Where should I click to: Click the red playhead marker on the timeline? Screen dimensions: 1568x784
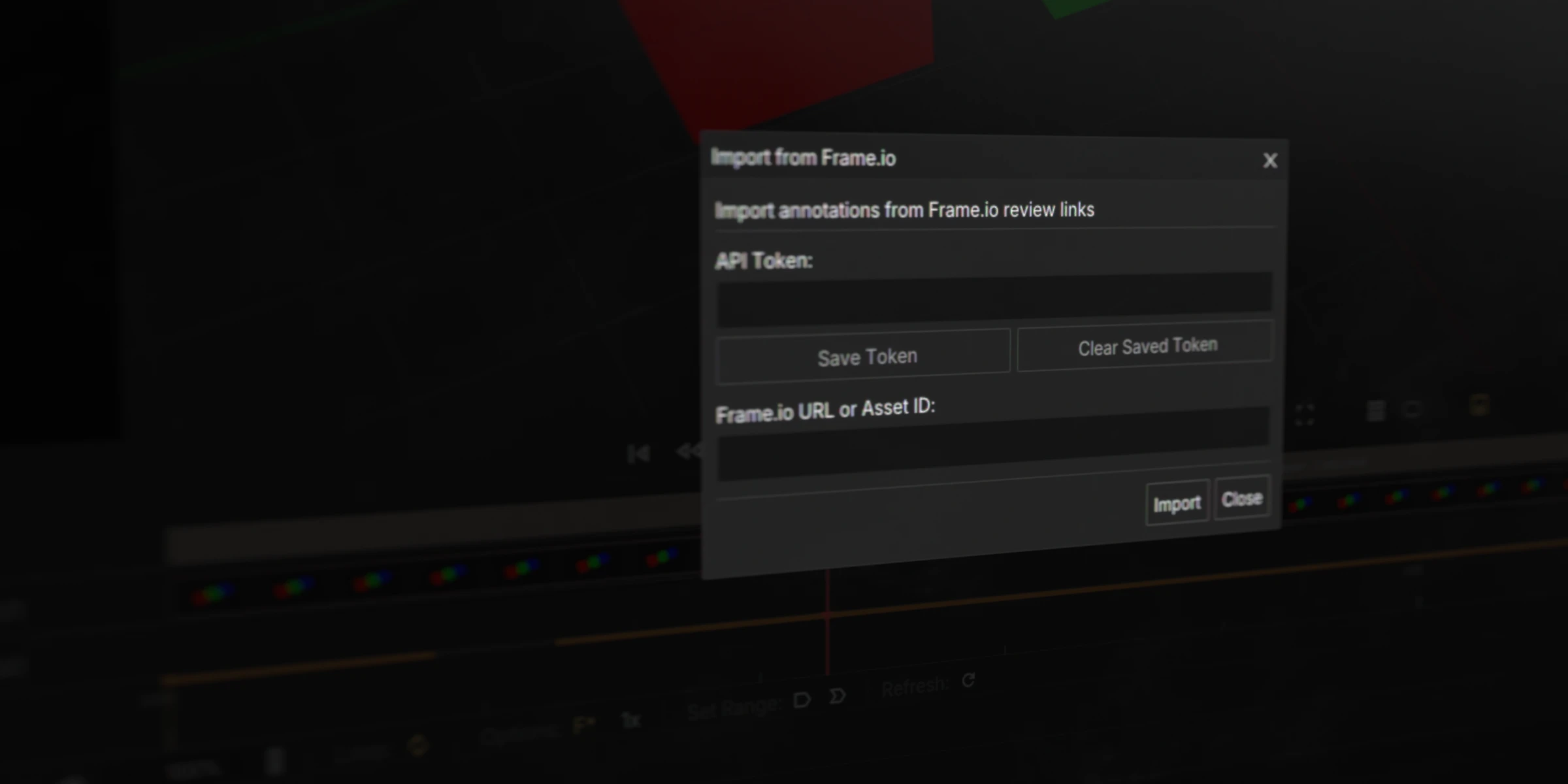pyautogui.click(x=828, y=621)
